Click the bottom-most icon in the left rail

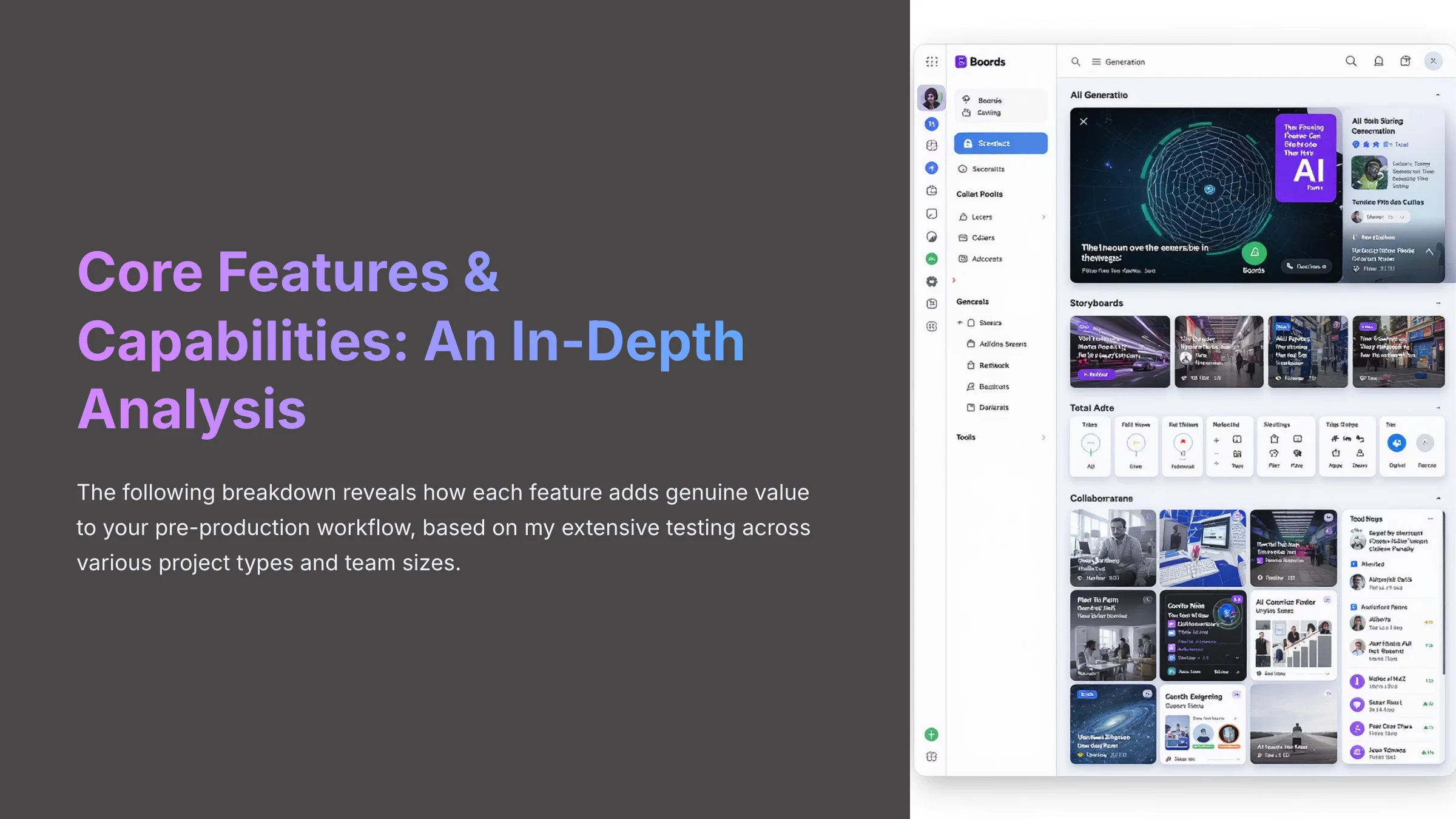click(x=931, y=757)
